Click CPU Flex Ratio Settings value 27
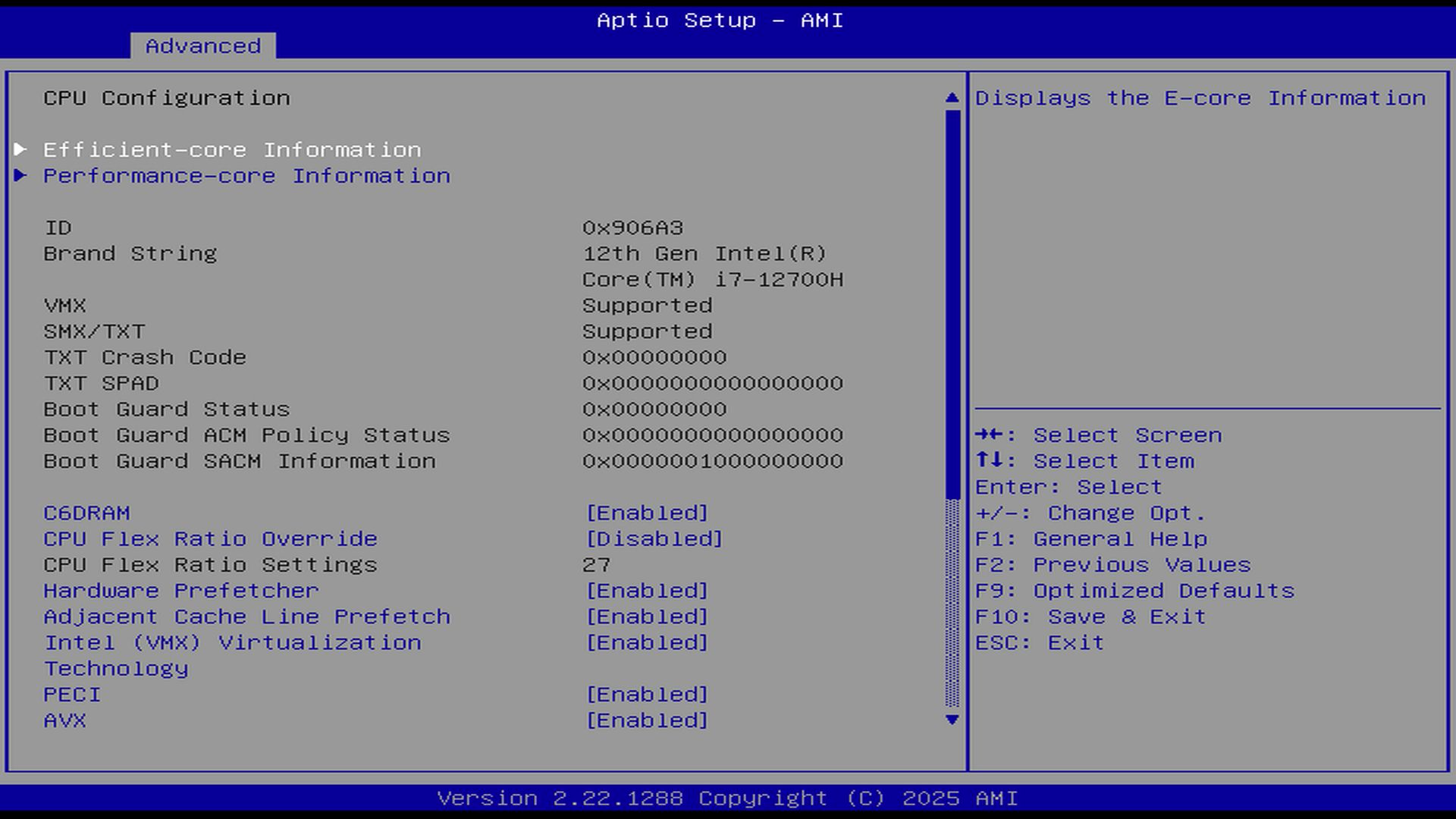The height and width of the screenshot is (819, 1456). pyautogui.click(x=596, y=564)
